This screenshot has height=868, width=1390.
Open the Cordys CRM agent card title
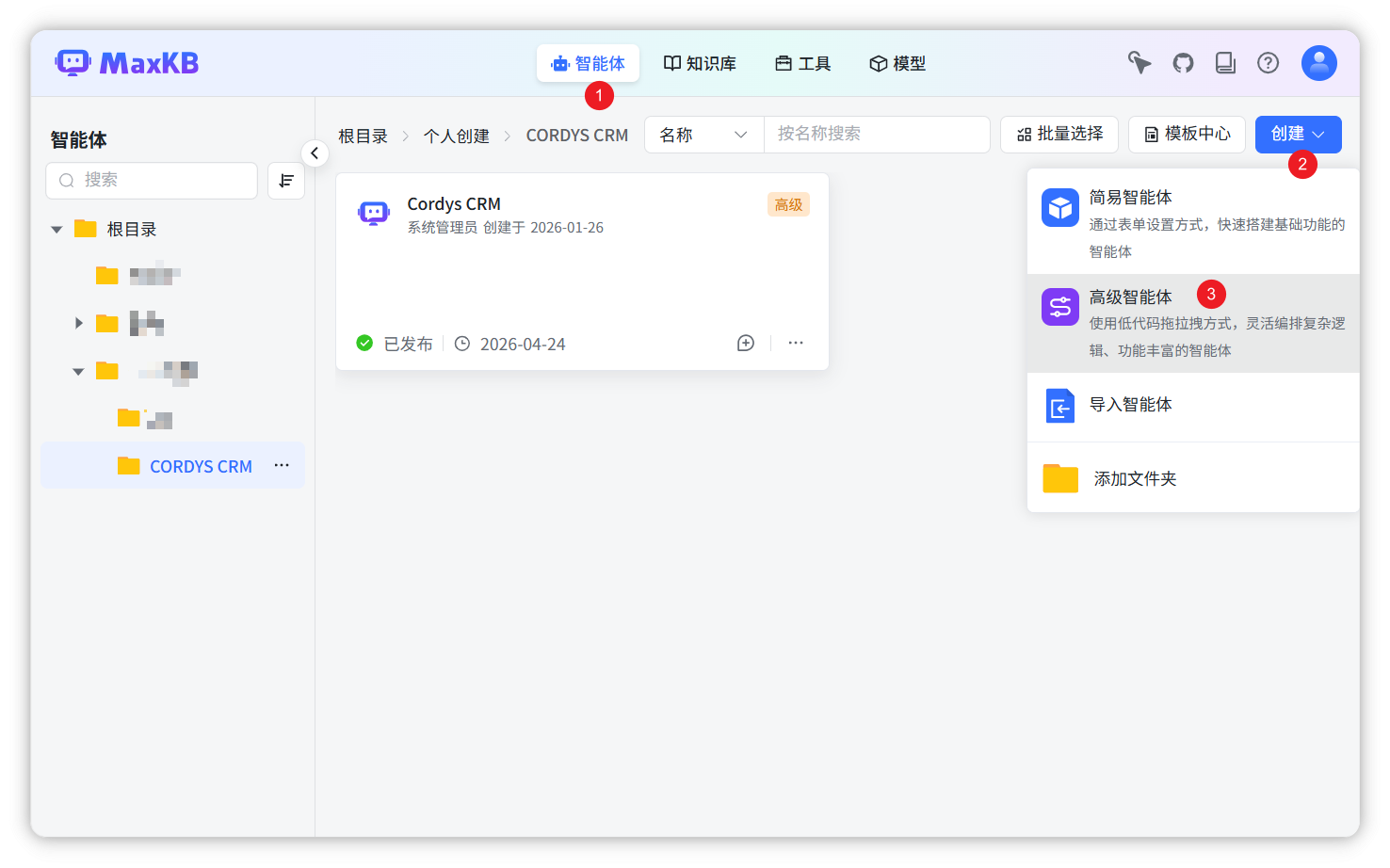[x=454, y=204]
